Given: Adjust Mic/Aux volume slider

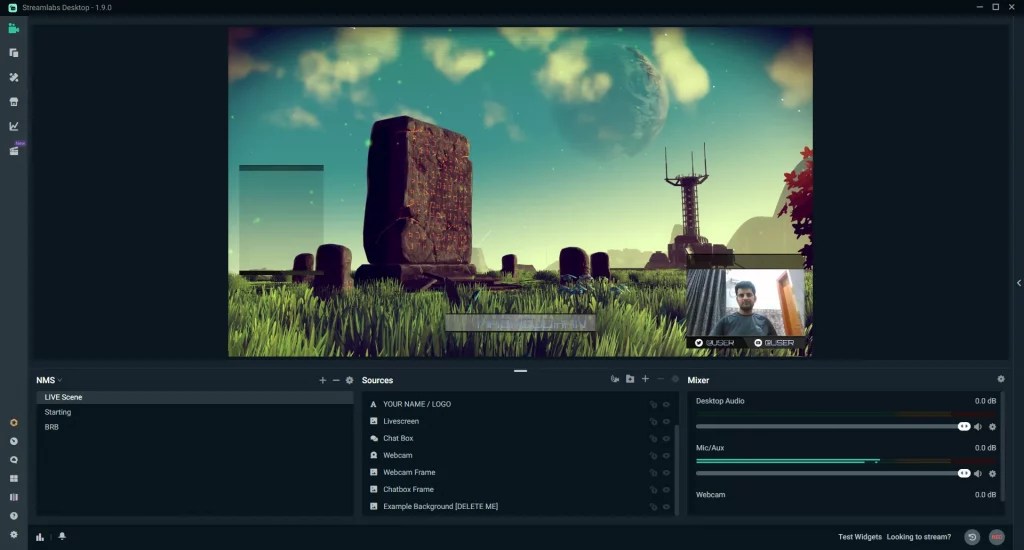Looking at the screenshot, I should pos(833,474).
